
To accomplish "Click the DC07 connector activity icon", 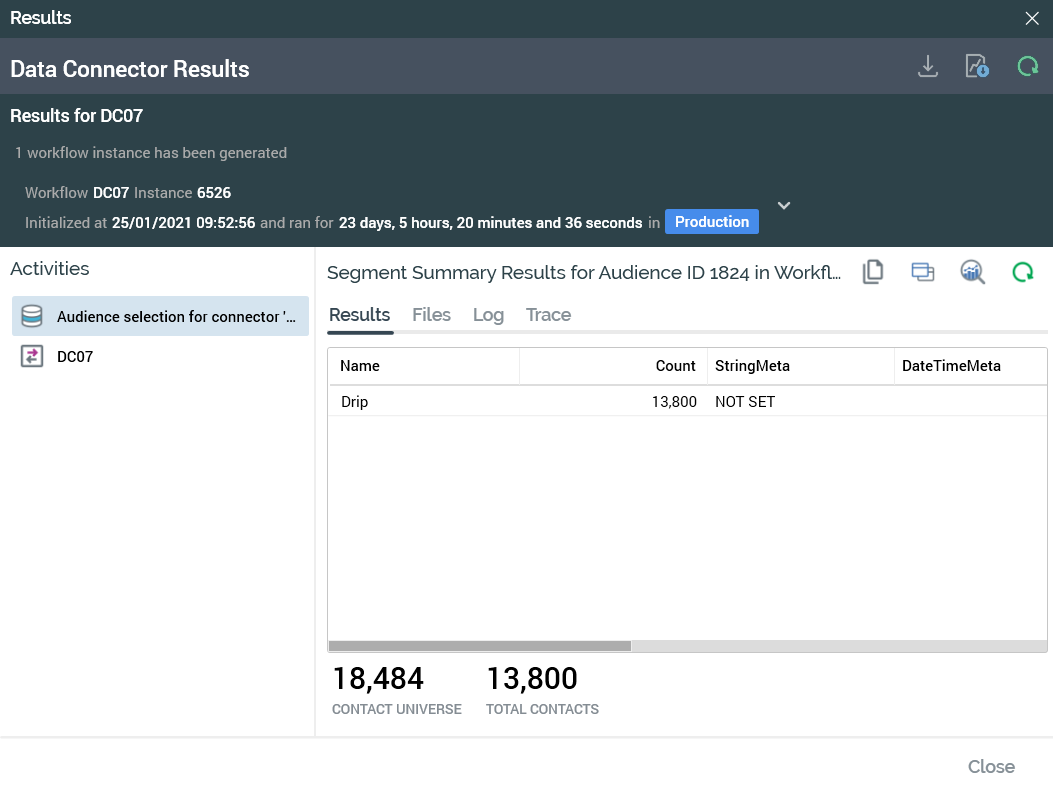I will click(x=32, y=356).
